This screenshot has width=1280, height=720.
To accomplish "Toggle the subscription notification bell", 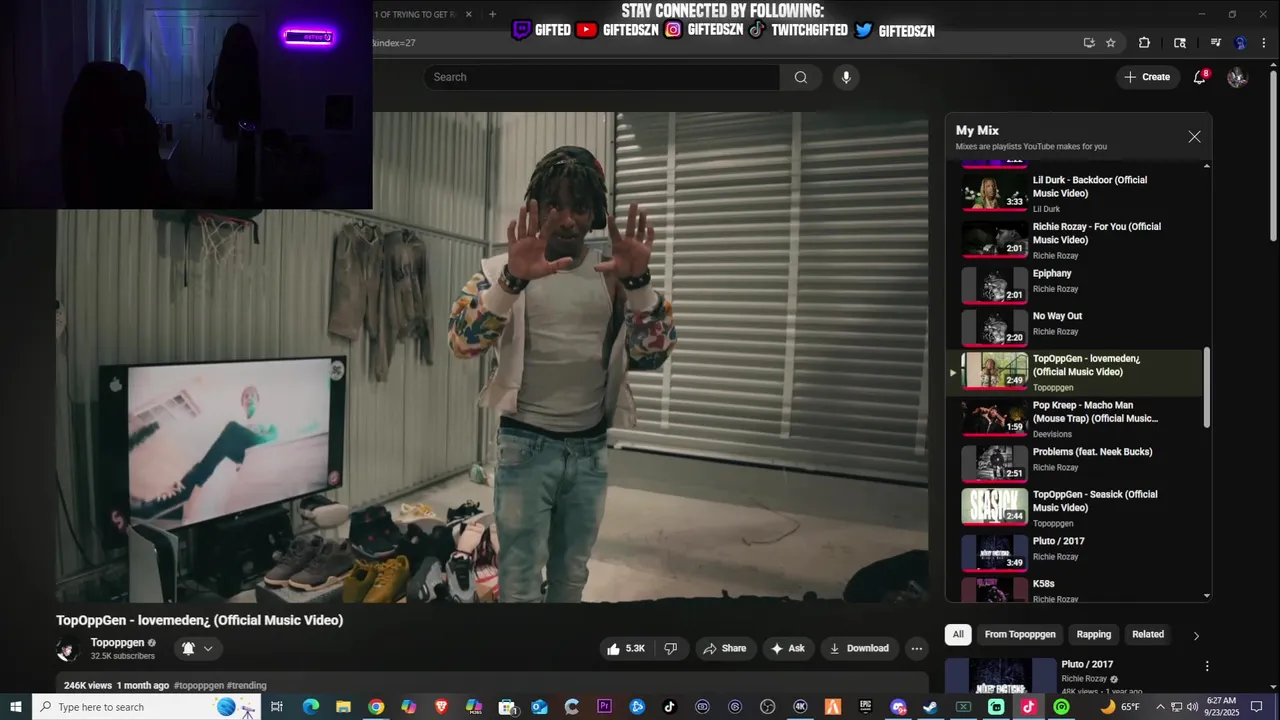I will (x=188, y=648).
